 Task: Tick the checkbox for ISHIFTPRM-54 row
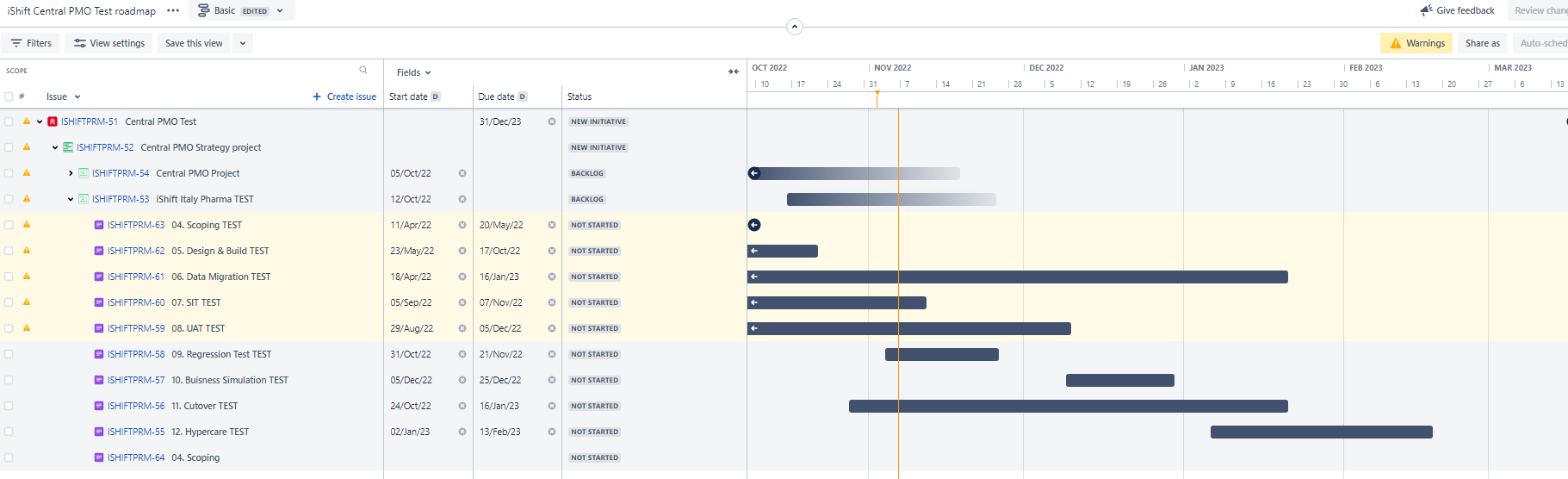[9, 173]
